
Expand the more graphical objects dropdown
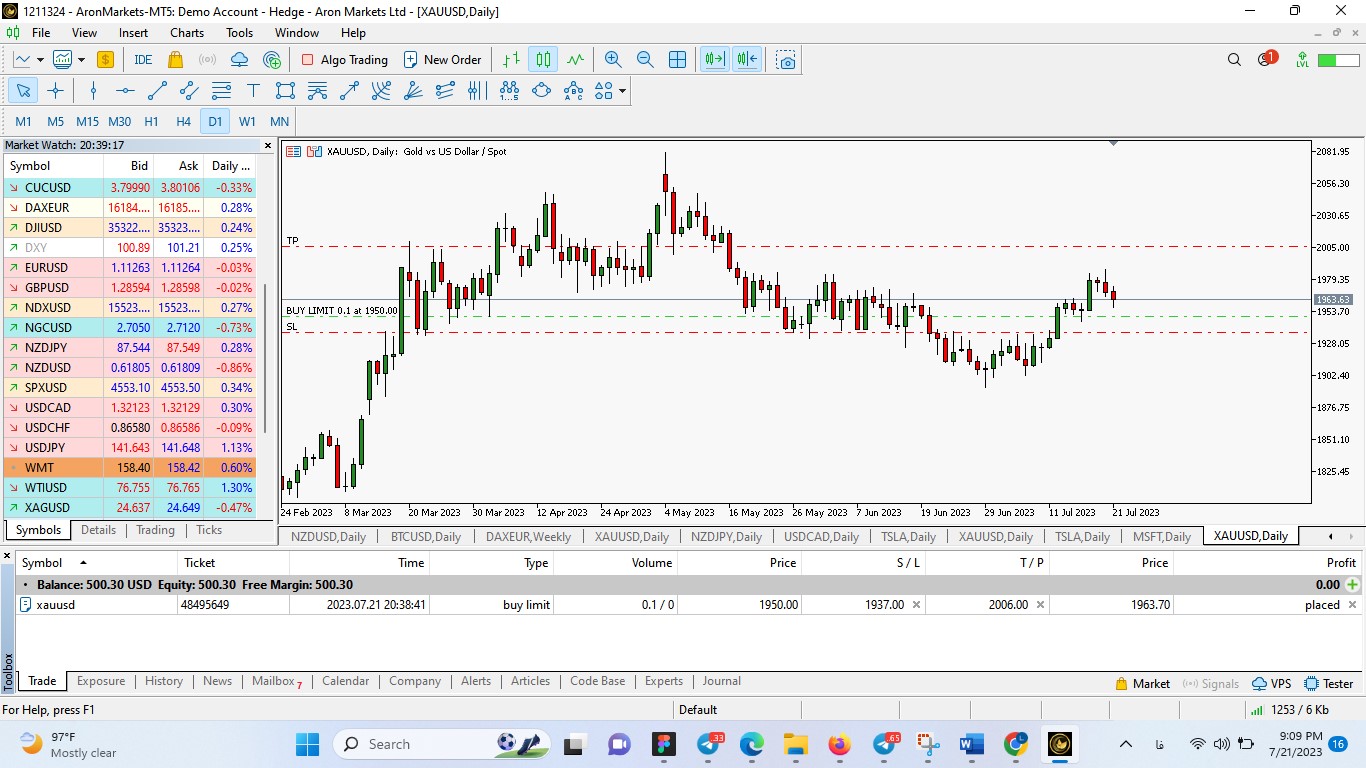(x=623, y=91)
